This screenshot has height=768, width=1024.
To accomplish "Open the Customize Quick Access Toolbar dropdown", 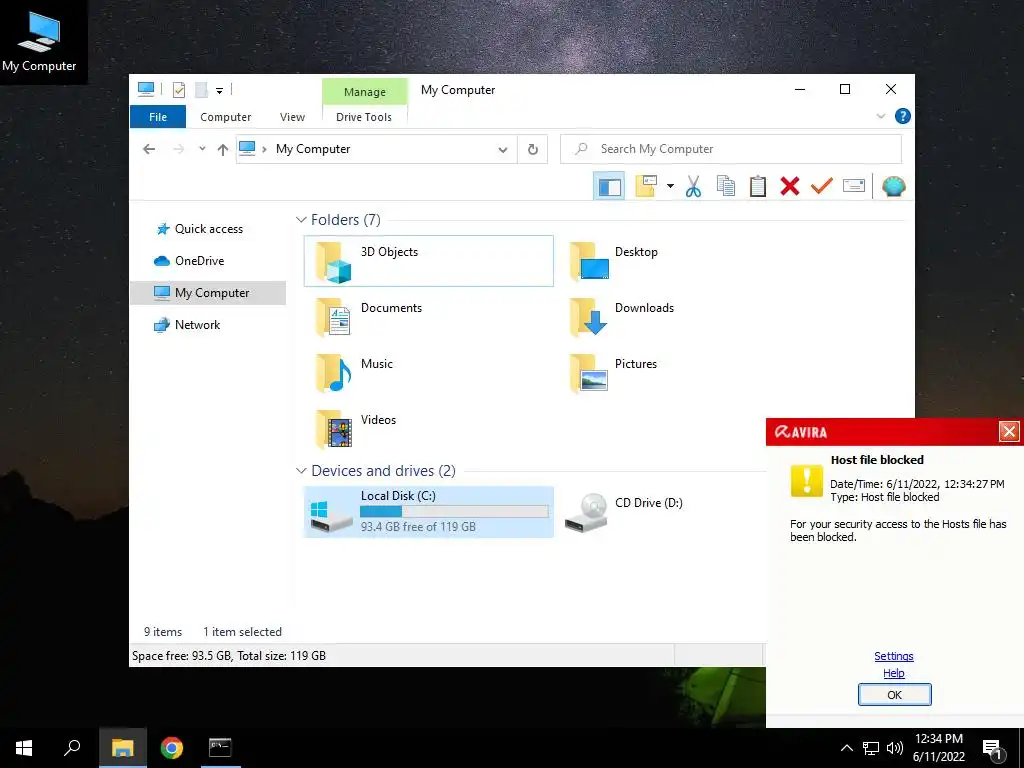I will click(x=219, y=91).
